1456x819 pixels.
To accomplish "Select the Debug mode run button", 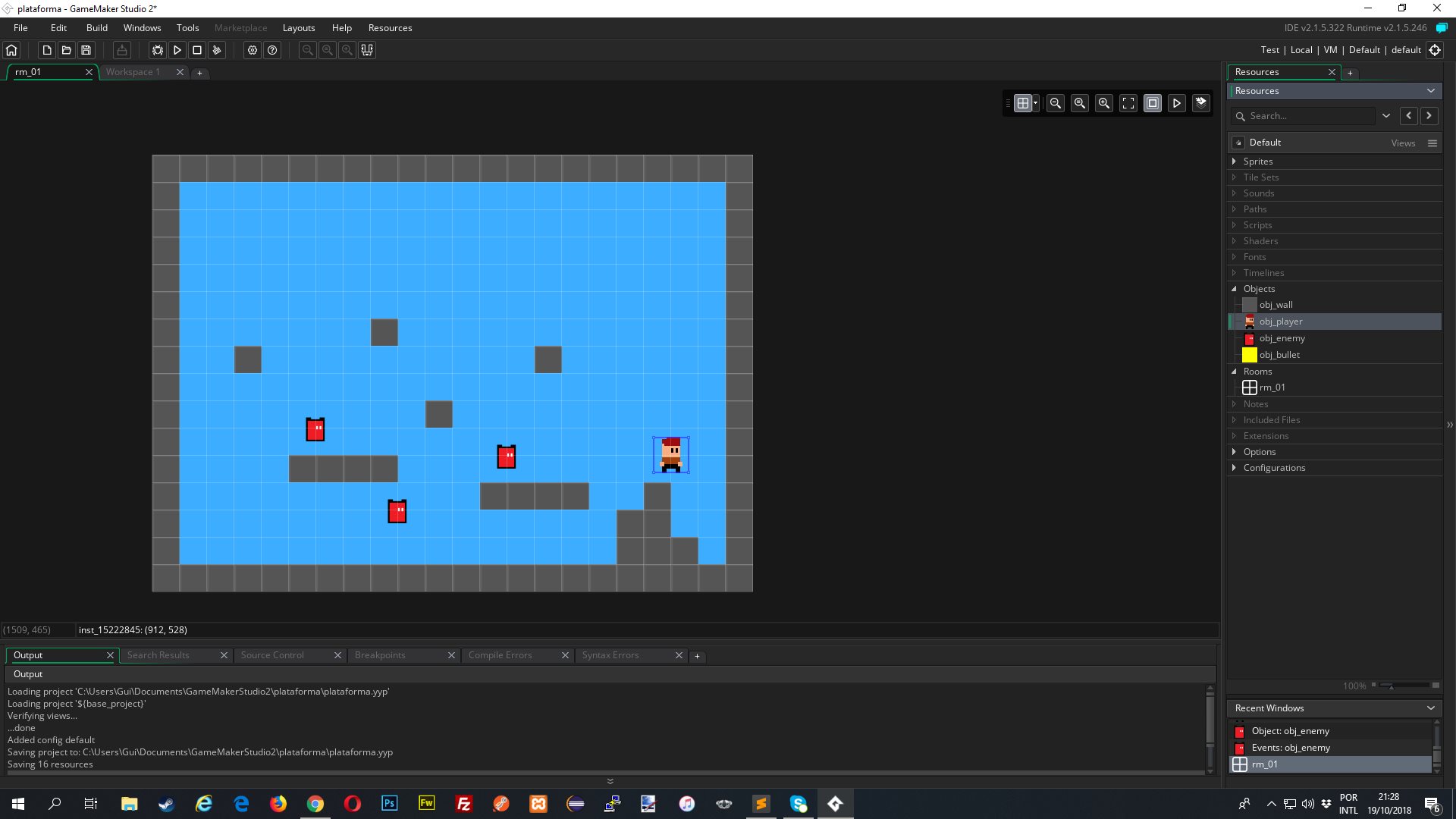I will [157, 50].
